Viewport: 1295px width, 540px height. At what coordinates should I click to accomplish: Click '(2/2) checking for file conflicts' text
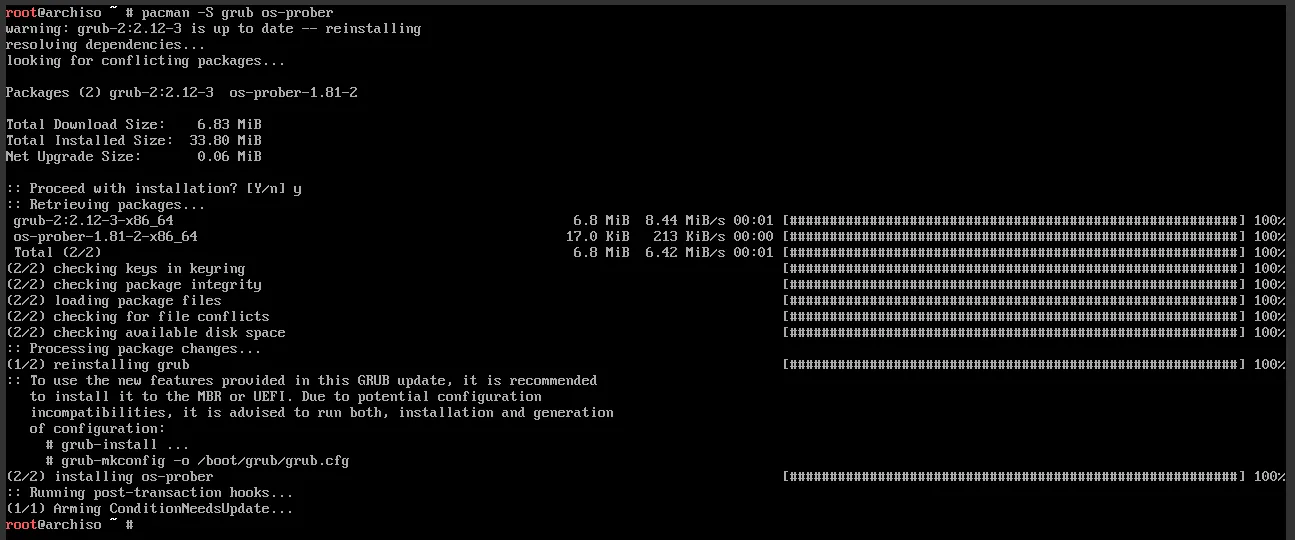click(138, 317)
